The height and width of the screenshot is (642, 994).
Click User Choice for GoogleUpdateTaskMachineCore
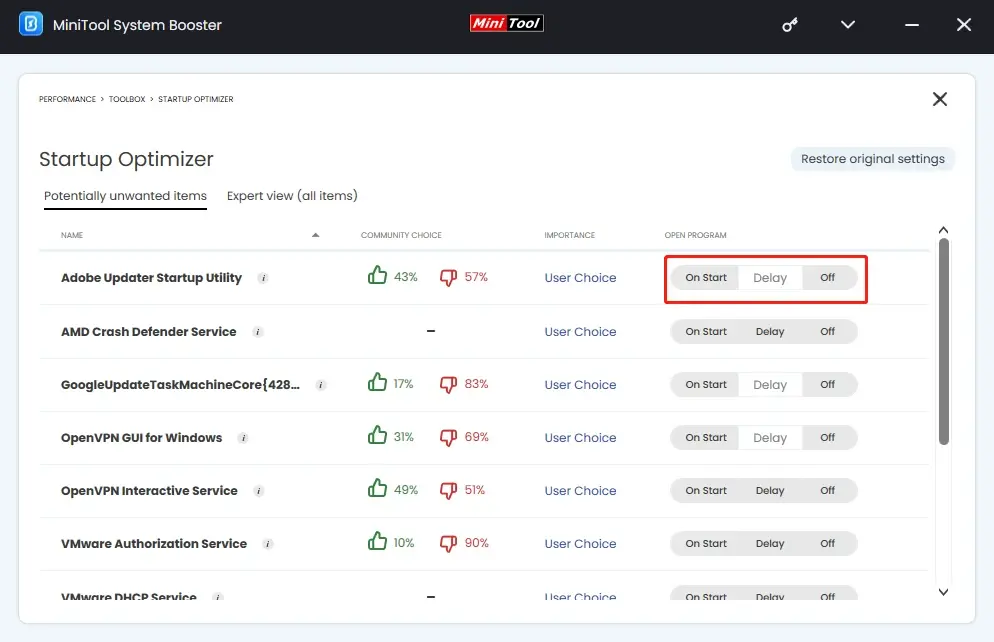coord(580,385)
